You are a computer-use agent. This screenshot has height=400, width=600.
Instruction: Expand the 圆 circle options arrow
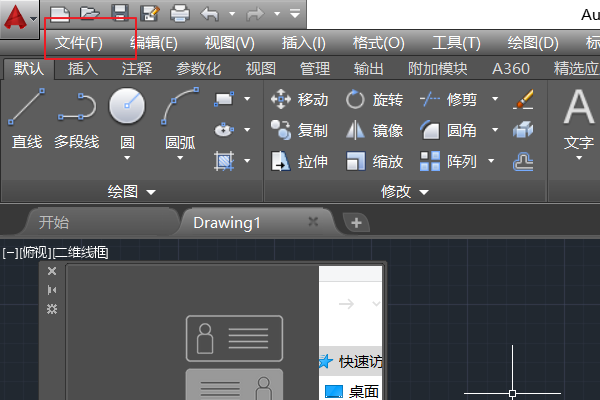tap(127, 158)
